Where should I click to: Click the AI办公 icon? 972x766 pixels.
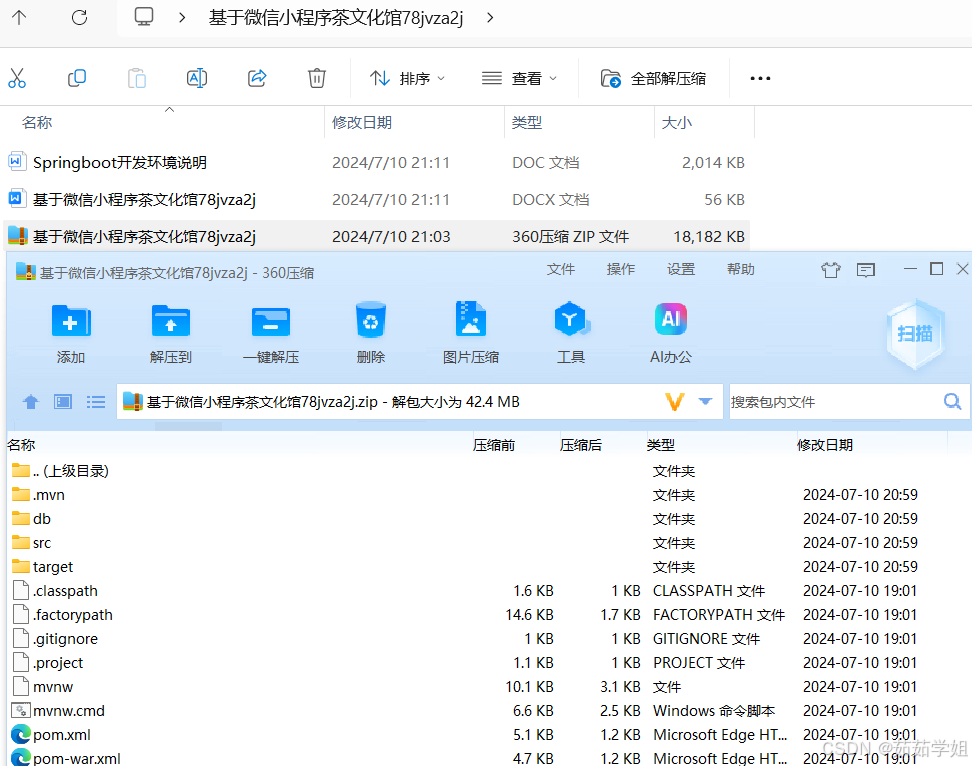pos(671,319)
